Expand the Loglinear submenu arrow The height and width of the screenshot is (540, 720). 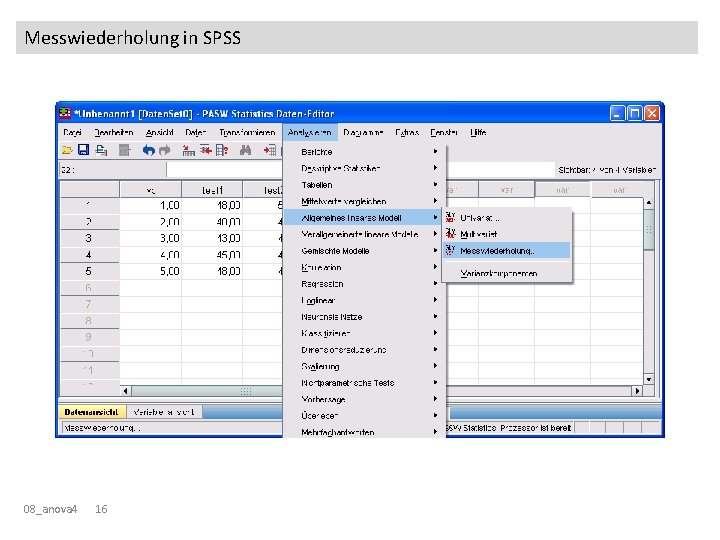435,300
